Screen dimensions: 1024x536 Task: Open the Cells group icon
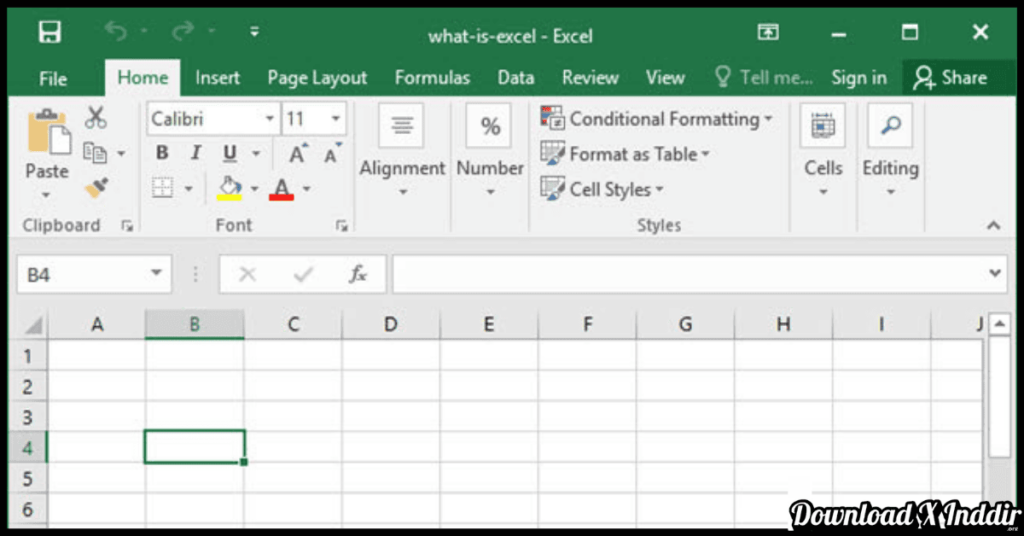pos(823,125)
